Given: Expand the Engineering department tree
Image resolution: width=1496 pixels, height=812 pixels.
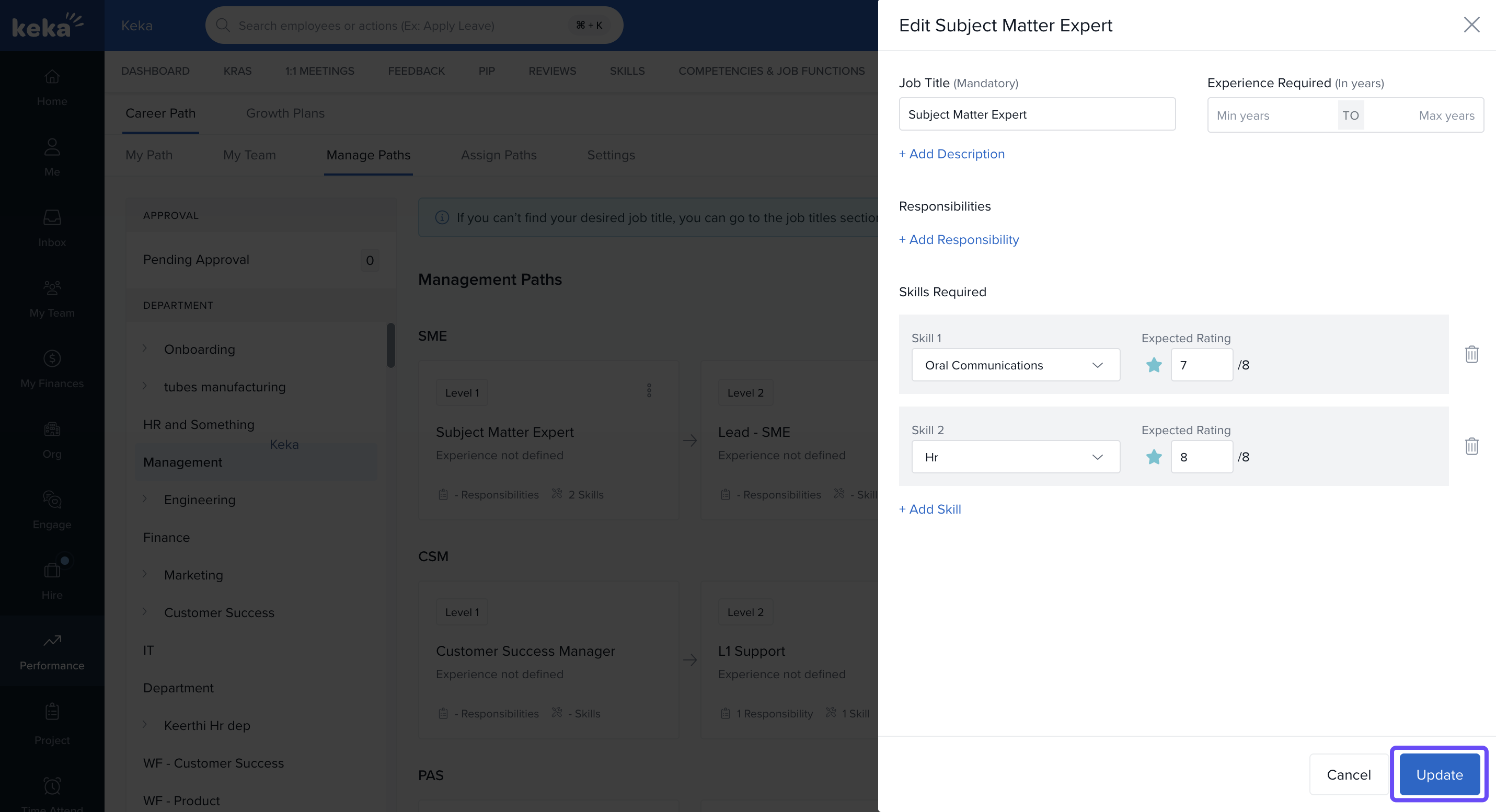Looking at the screenshot, I should pos(145,499).
